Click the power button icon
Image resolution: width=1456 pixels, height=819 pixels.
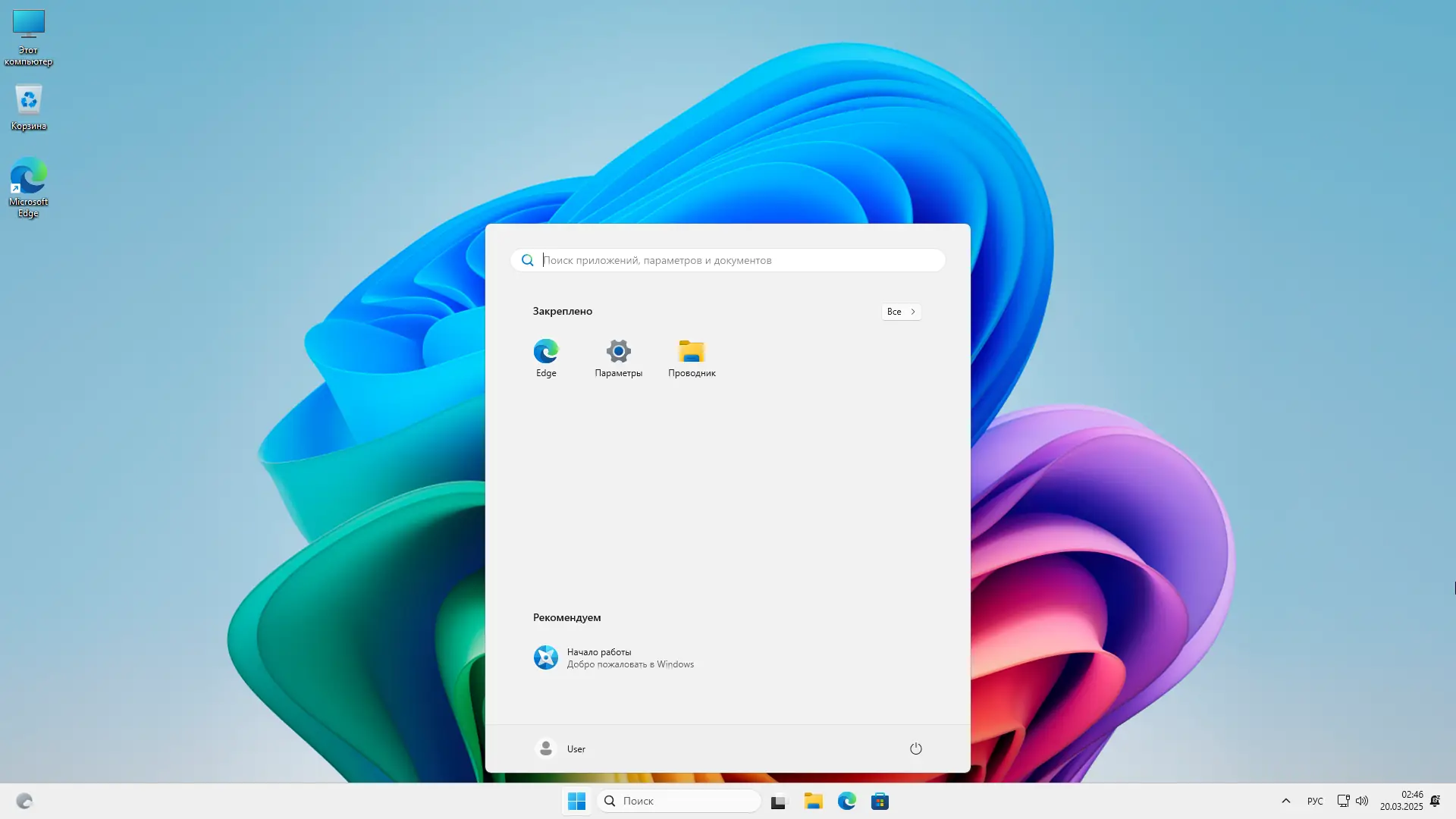point(915,748)
